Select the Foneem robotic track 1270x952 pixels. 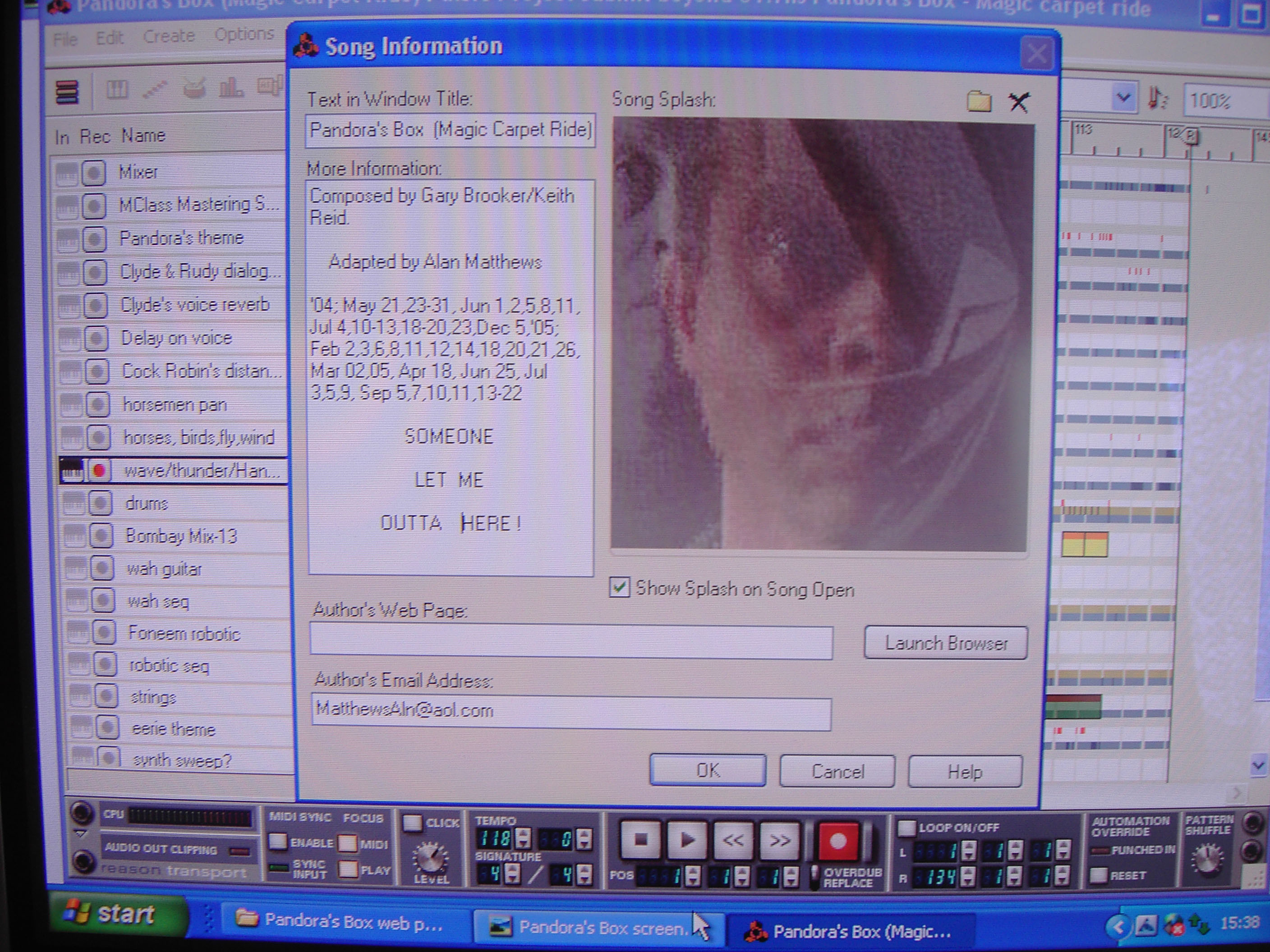(x=184, y=633)
